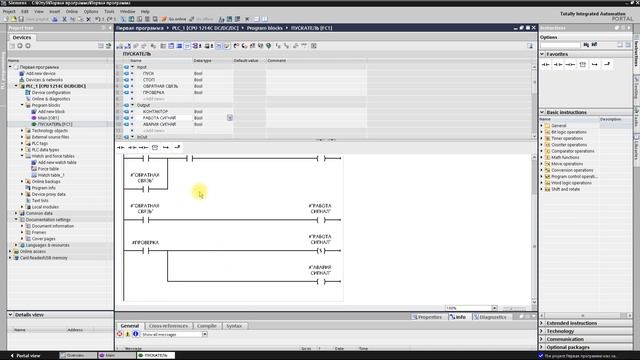Click the search down icon in Instructions options
The width and height of the screenshot is (640, 360).
pos(586,44)
